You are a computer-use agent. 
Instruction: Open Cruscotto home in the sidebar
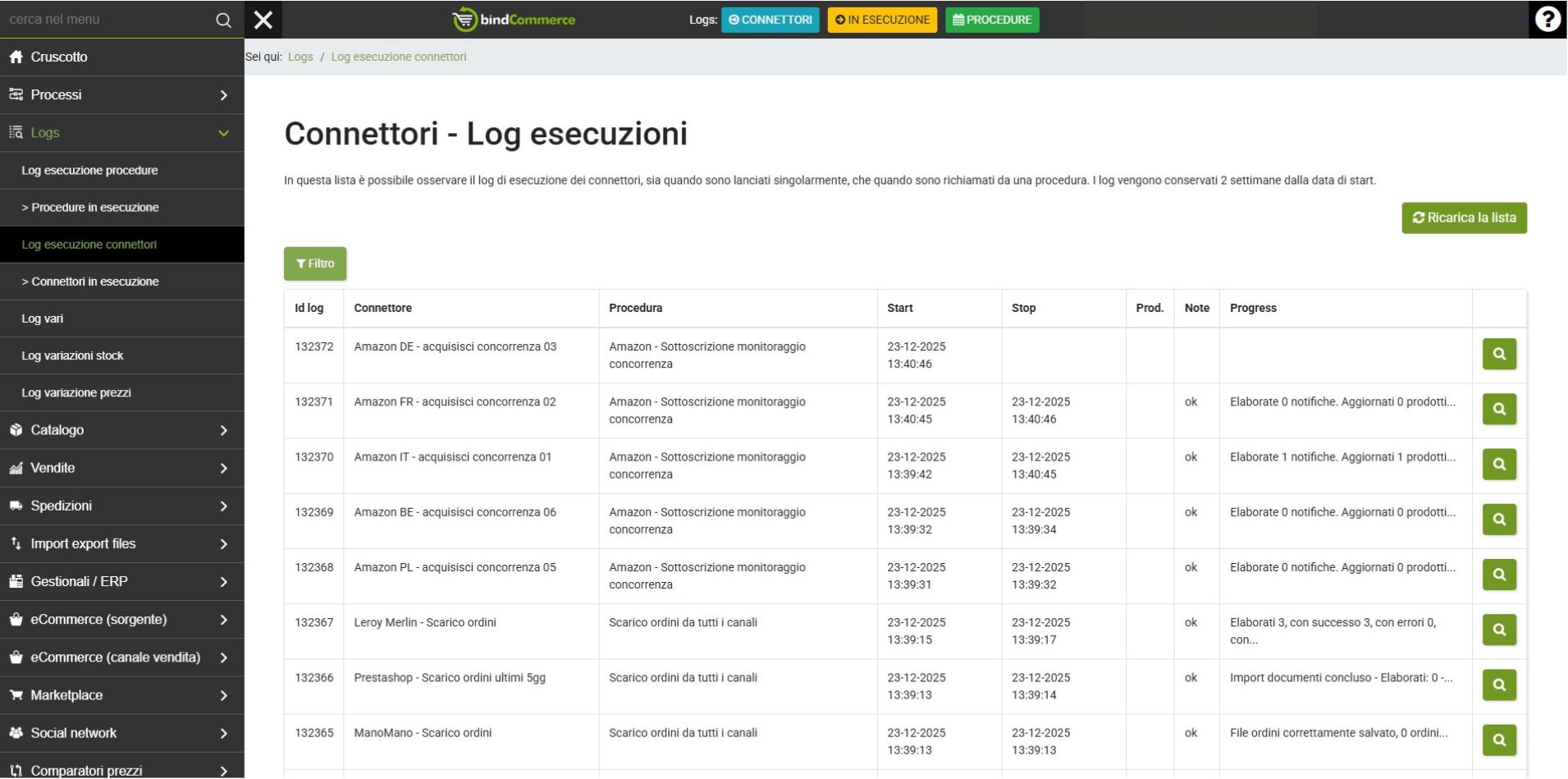click(59, 57)
